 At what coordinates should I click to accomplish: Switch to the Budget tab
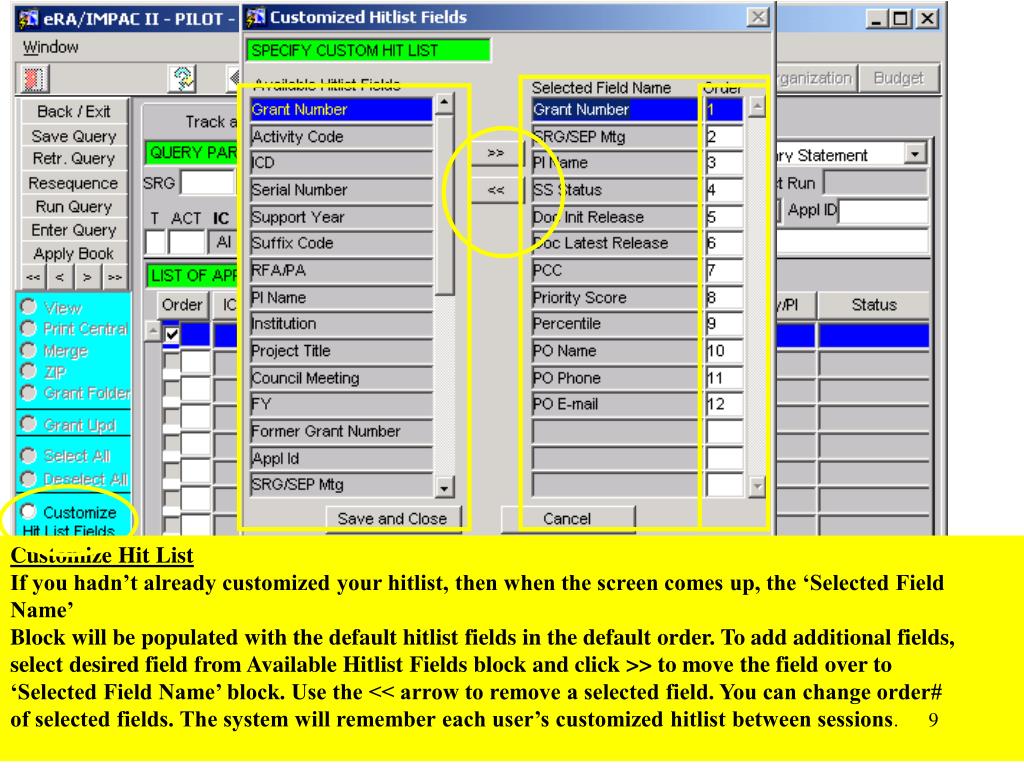coord(899,78)
